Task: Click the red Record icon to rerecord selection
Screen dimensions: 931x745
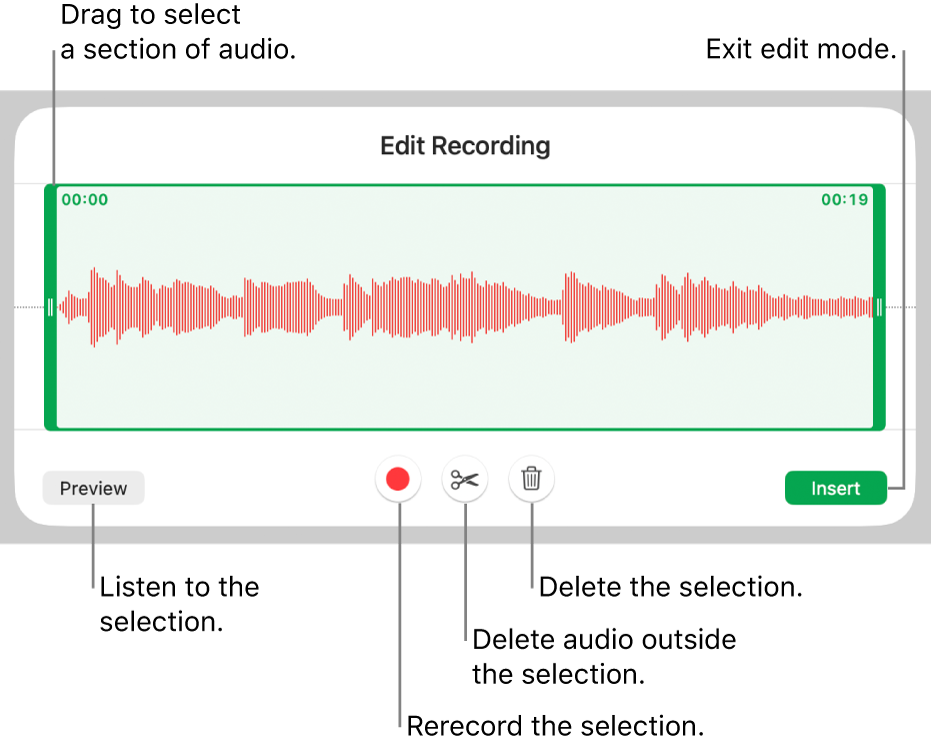Action: coord(398,479)
